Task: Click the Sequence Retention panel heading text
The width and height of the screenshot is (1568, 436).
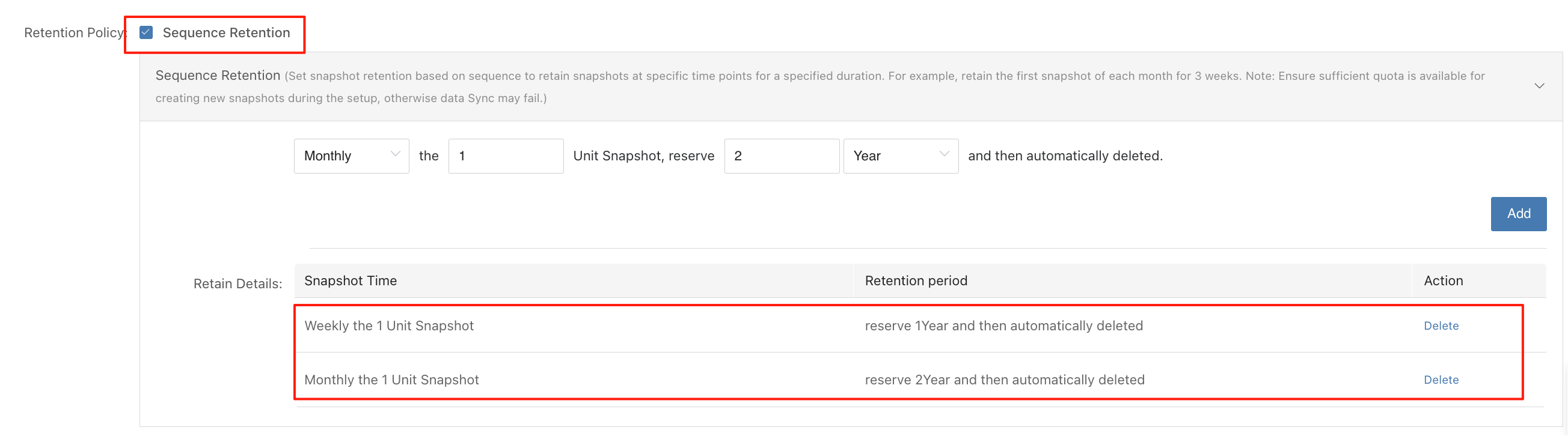Action: click(217, 76)
